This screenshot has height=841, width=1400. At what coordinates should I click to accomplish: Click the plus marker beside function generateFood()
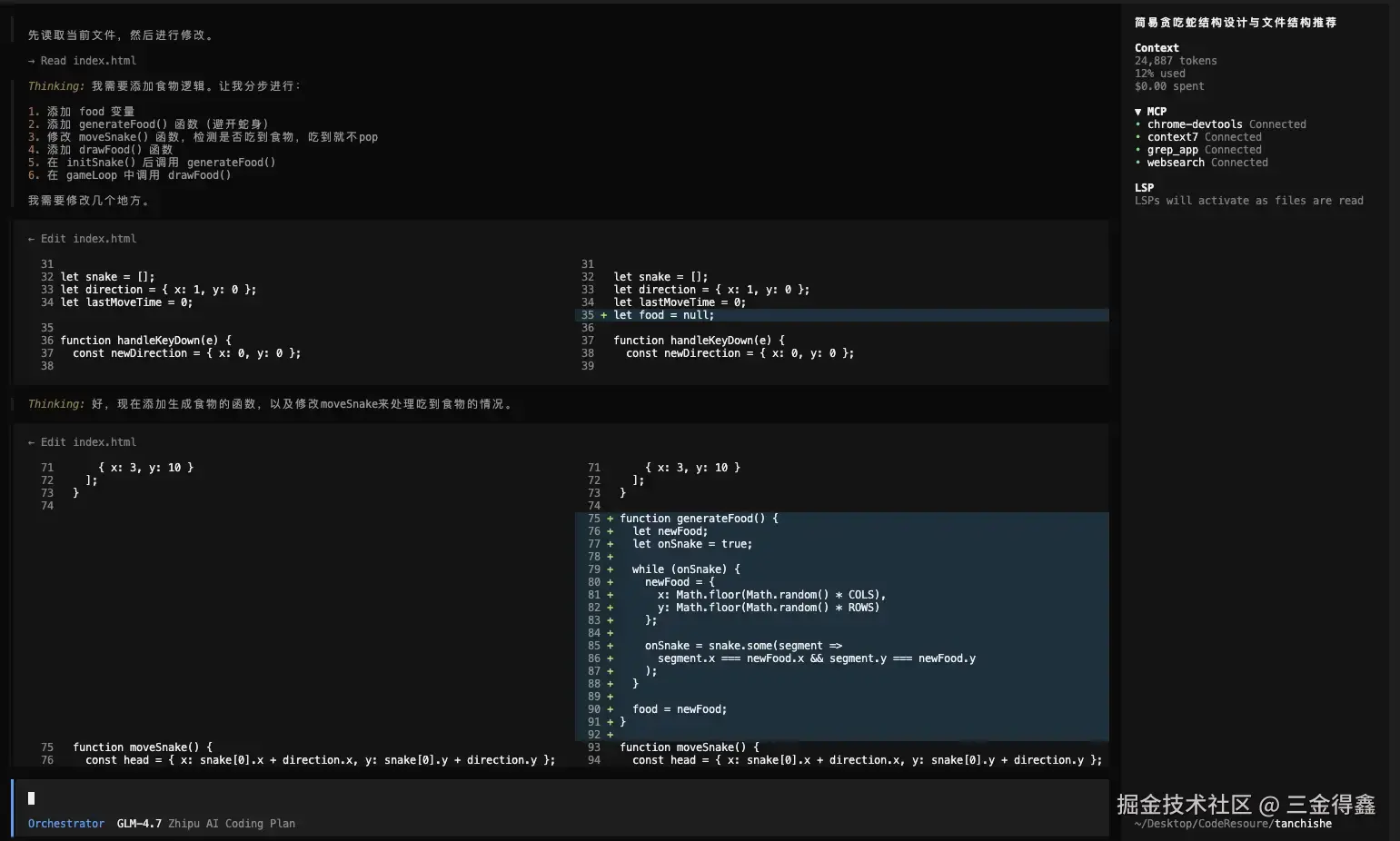610,519
